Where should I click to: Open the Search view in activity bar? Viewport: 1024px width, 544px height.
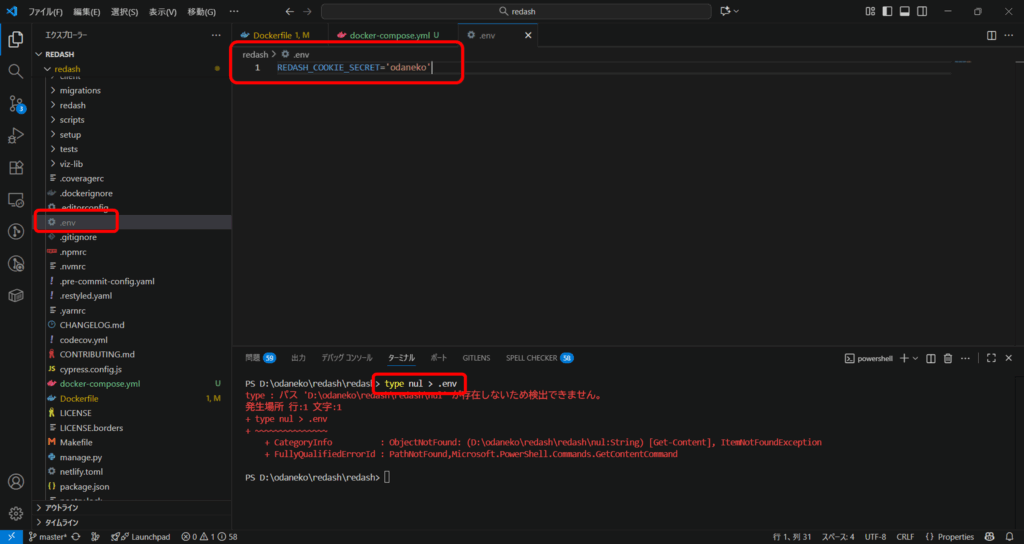coord(16,72)
